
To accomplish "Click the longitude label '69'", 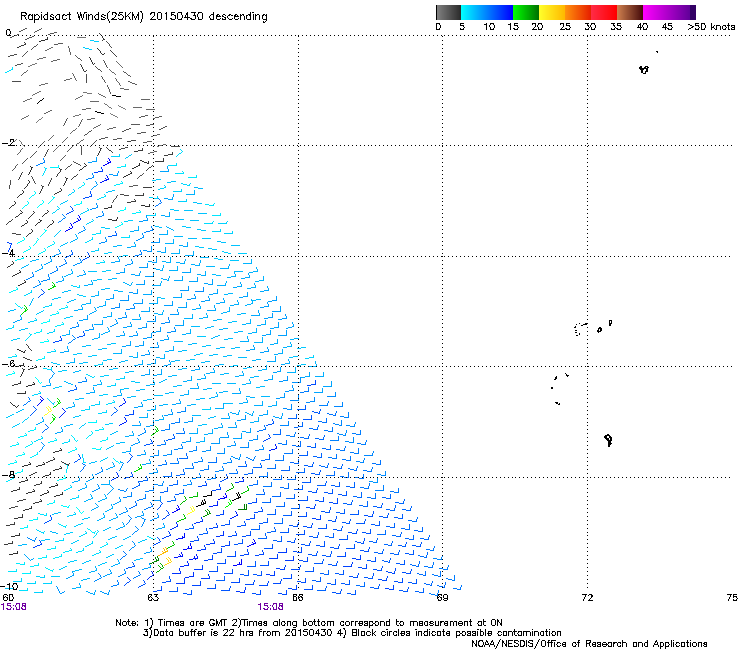I will 442,598.
